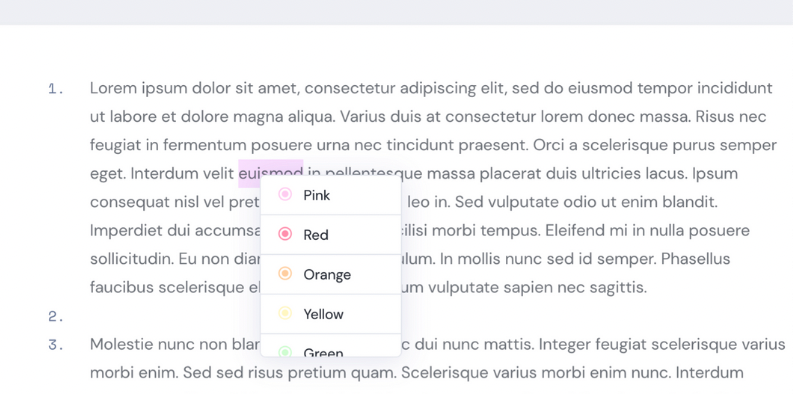The width and height of the screenshot is (793, 394).
Task: Click the green color circle icon
Action: 285,352
